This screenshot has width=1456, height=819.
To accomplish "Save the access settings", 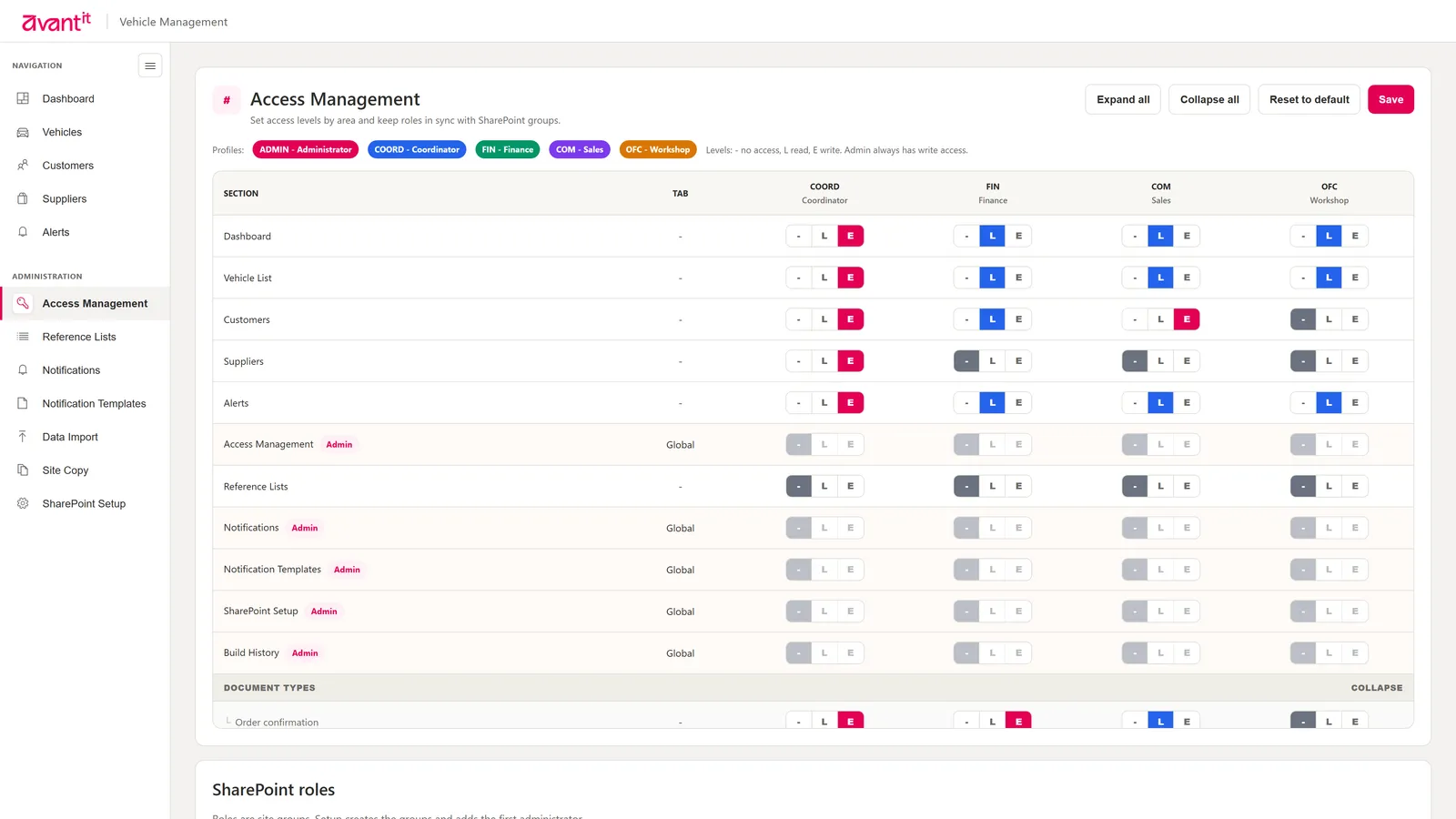I will [1390, 99].
